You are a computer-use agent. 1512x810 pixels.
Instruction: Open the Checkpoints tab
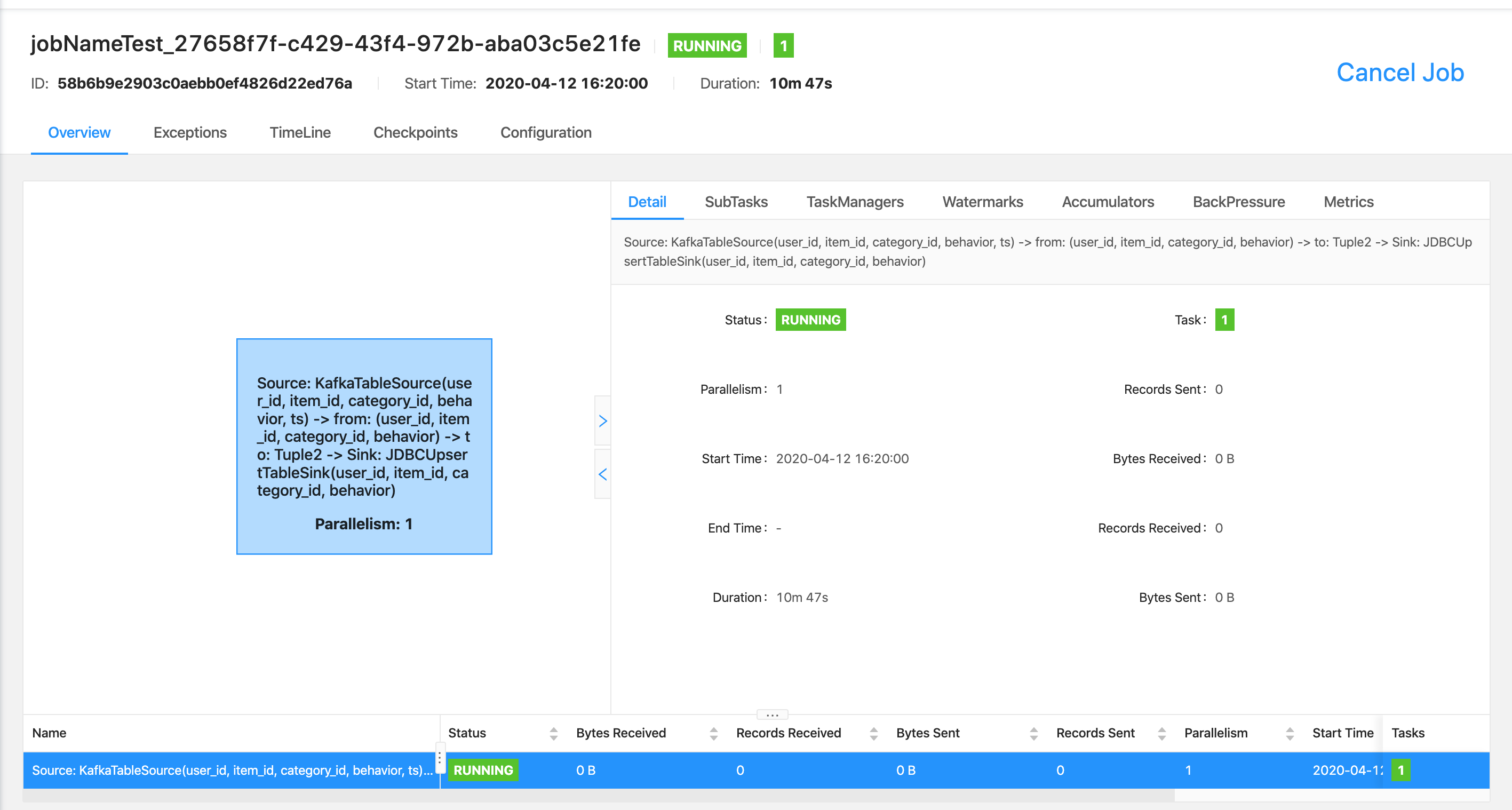pos(414,132)
